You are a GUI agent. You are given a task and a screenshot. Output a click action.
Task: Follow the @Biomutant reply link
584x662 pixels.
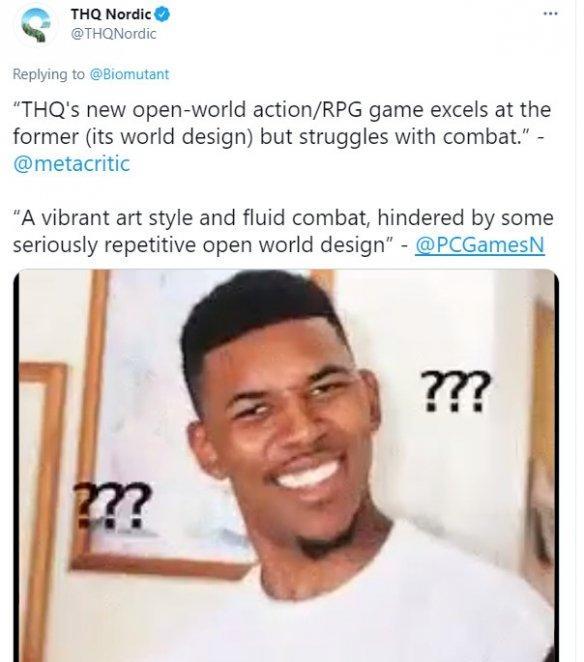[x=129, y=74]
